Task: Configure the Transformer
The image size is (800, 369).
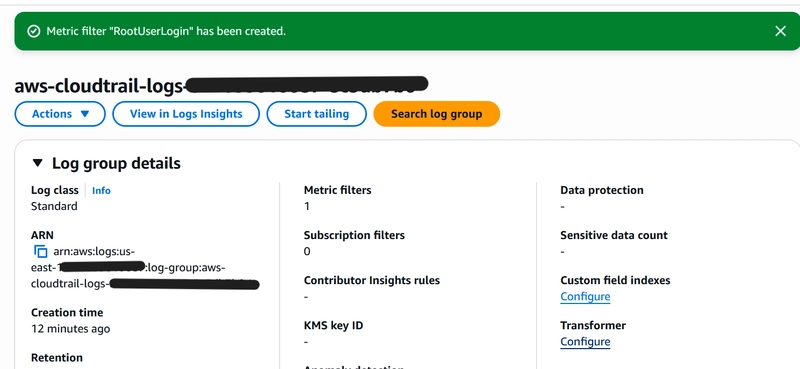Action: tap(585, 341)
